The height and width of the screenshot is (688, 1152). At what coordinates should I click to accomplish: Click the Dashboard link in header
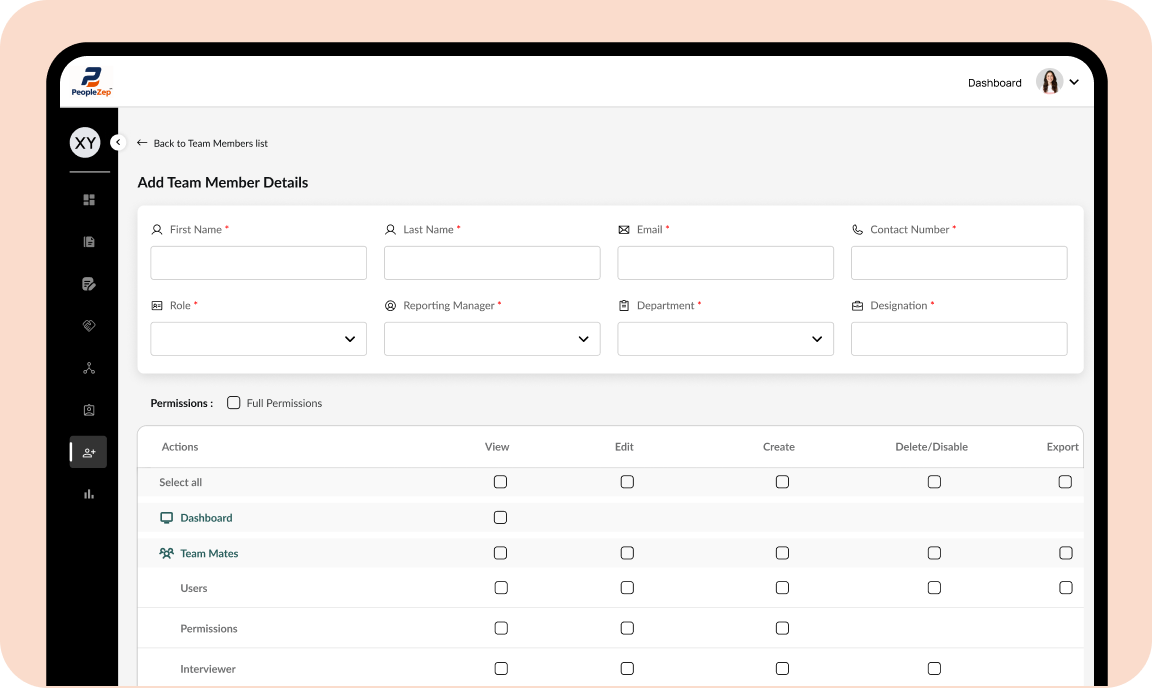click(994, 83)
